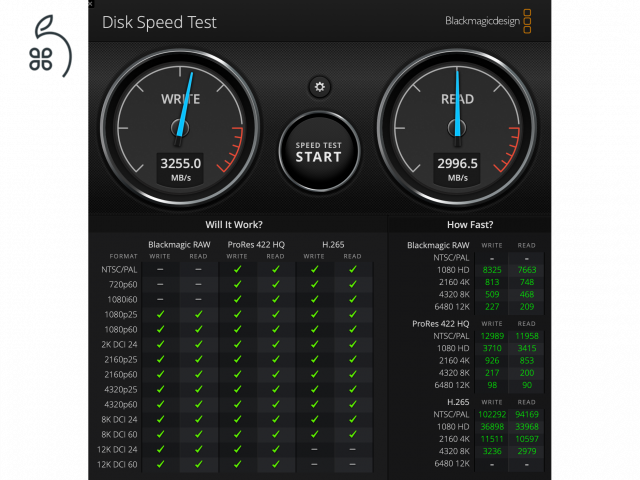
Task: Open the gear settings icon
Action: point(320,87)
